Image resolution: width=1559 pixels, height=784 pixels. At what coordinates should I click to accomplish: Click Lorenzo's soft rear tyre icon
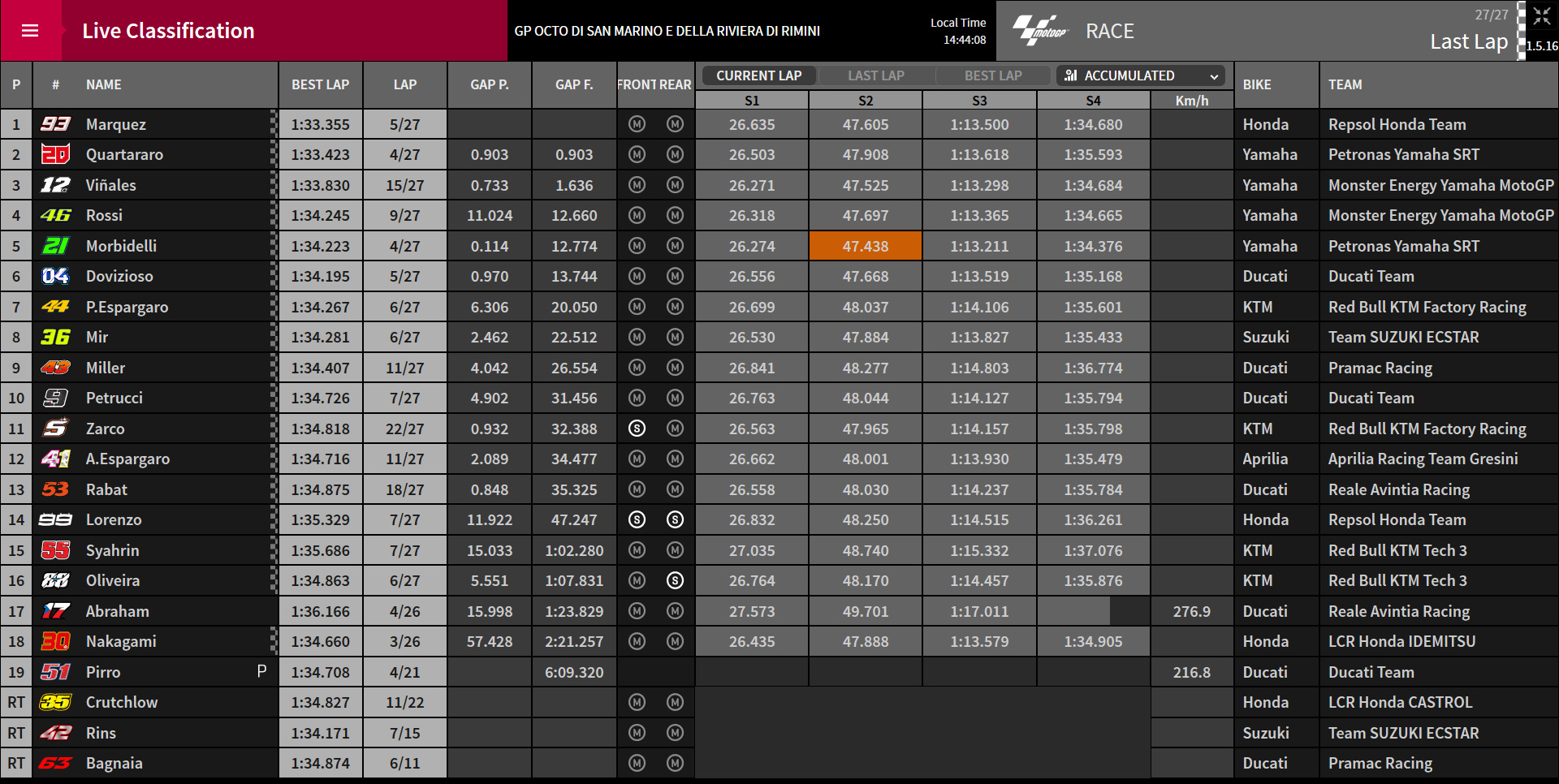pos(675,519)
